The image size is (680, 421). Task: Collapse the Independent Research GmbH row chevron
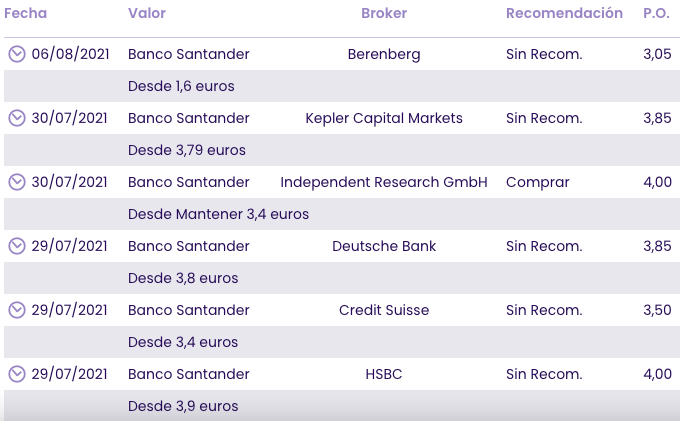(17, 182)
